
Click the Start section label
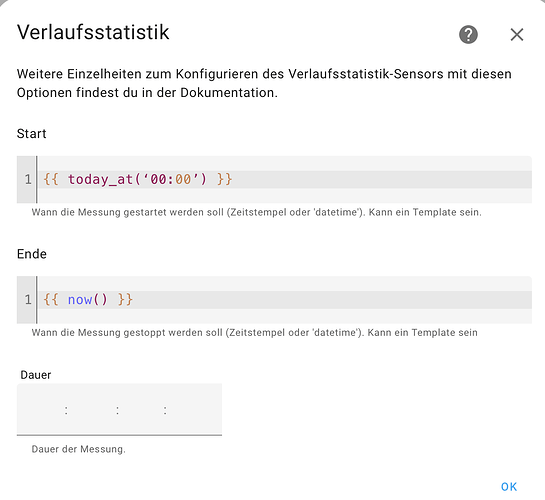pyautogui.click(x=31, y=134)
